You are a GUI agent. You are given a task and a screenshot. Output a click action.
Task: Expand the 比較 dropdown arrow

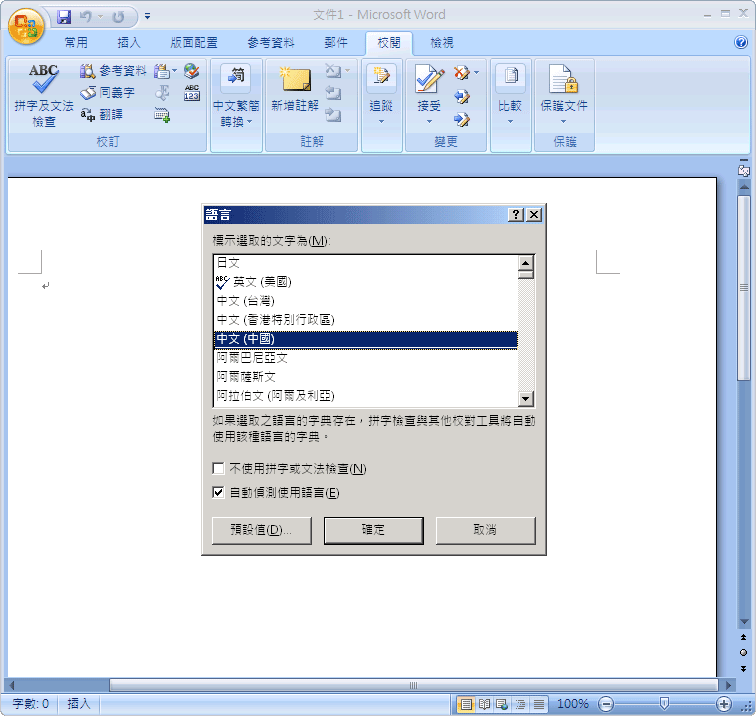click(x=510, y=122)
